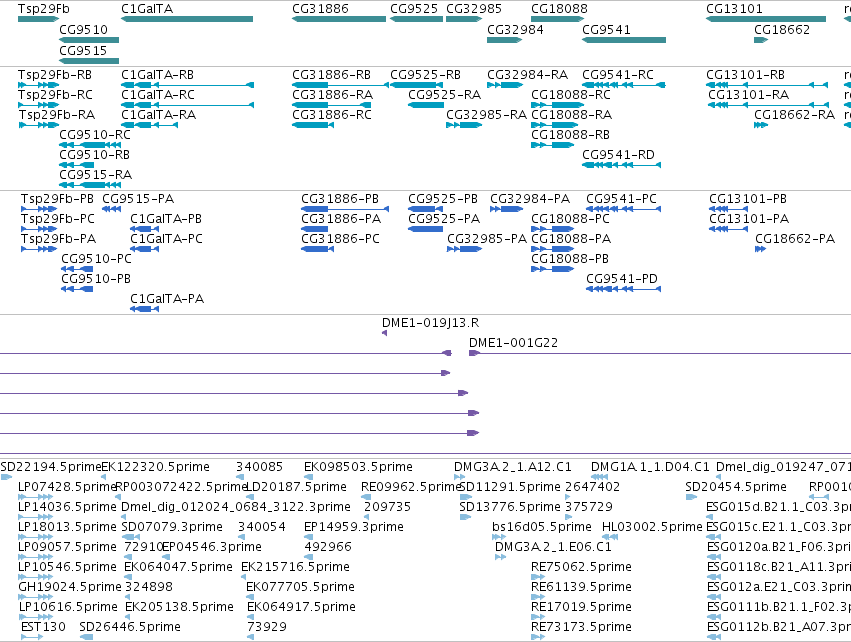Click transcript label CG32984-RA
Viewport: 851px width, 642px height.
pyautogui.click(x=528, y=74)
